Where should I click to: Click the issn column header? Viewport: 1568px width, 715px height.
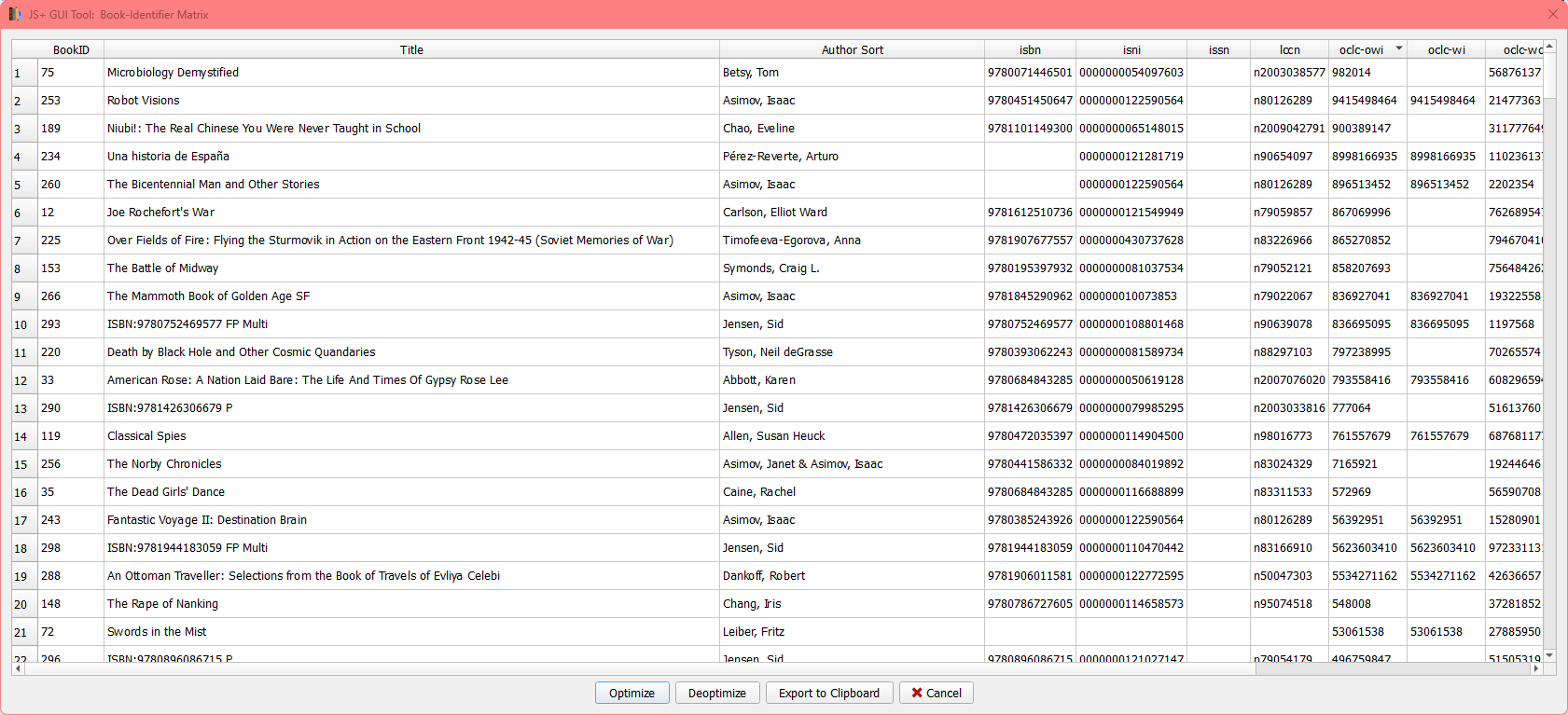1219,49
